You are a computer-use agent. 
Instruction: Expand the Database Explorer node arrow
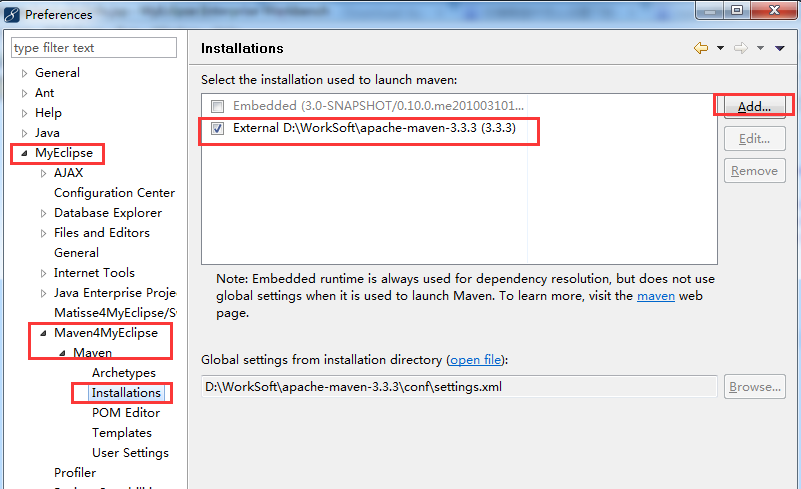tap(43, 213)
